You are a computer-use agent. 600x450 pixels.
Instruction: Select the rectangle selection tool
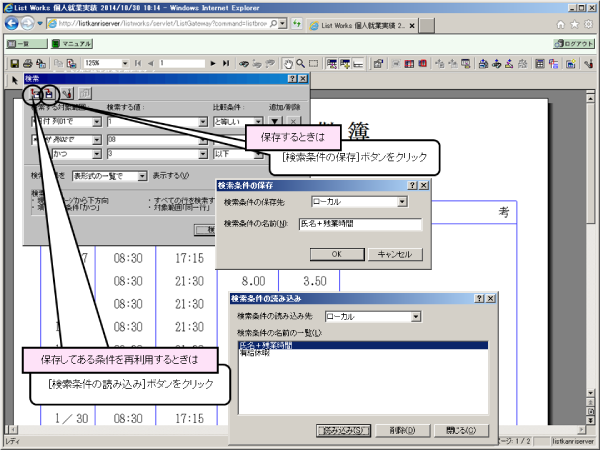click(x=313, y=64)
